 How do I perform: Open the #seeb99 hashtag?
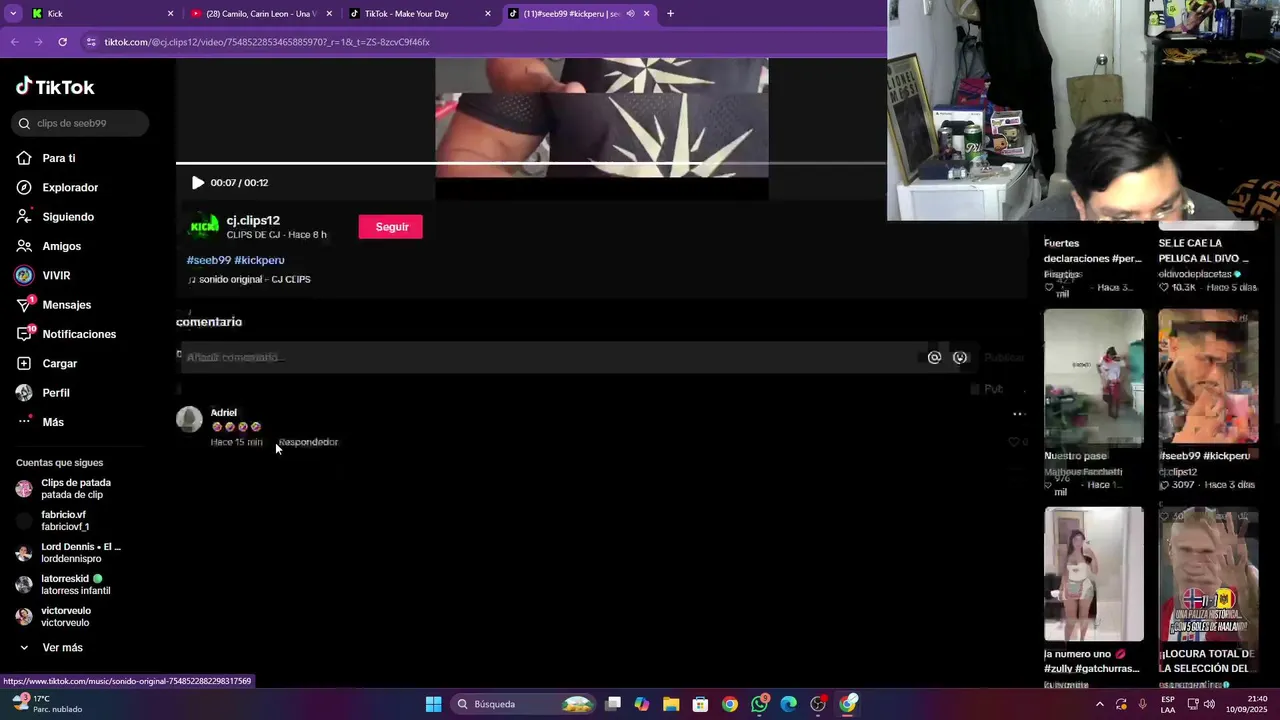coord(208,260)
